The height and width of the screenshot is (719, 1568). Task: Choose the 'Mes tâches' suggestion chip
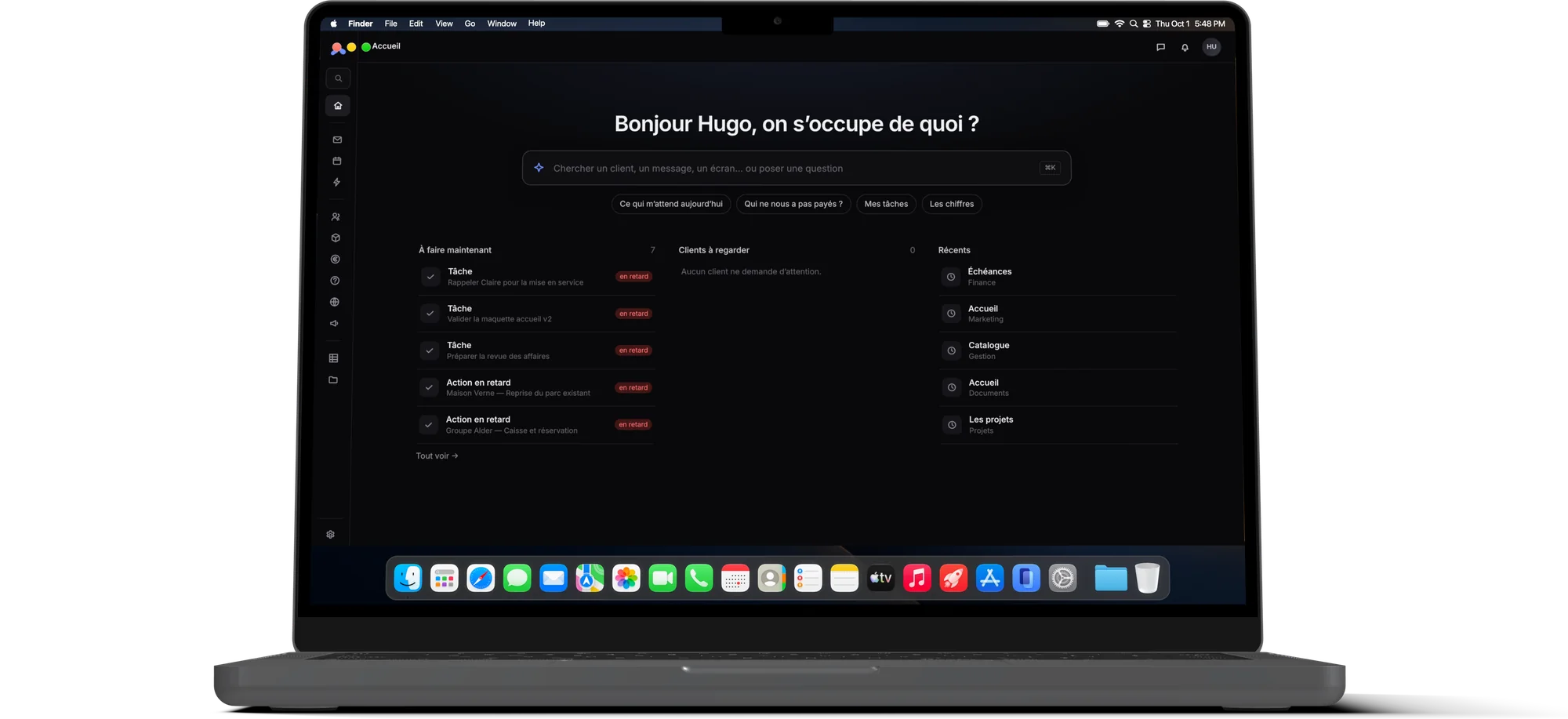(x=886, y=204)
